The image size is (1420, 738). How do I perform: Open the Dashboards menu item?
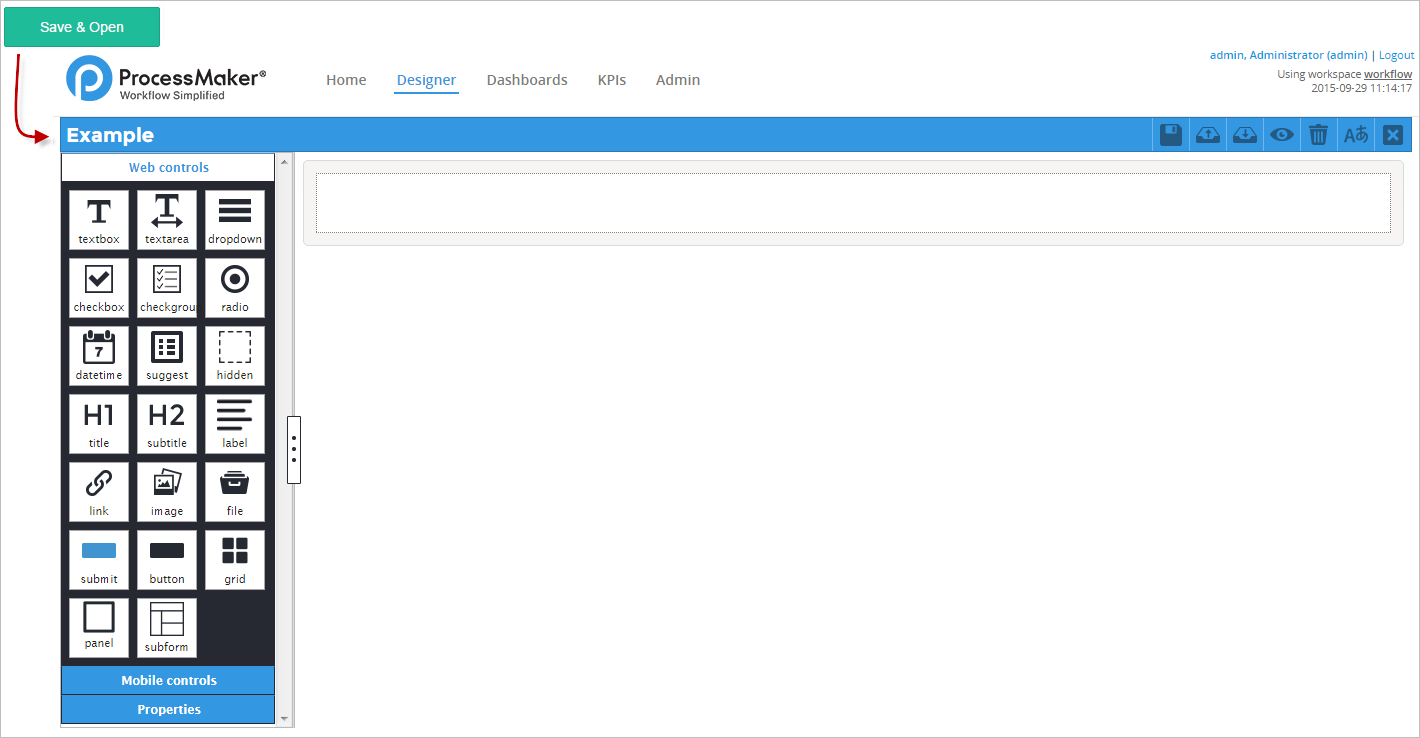(x=527, y=80)
